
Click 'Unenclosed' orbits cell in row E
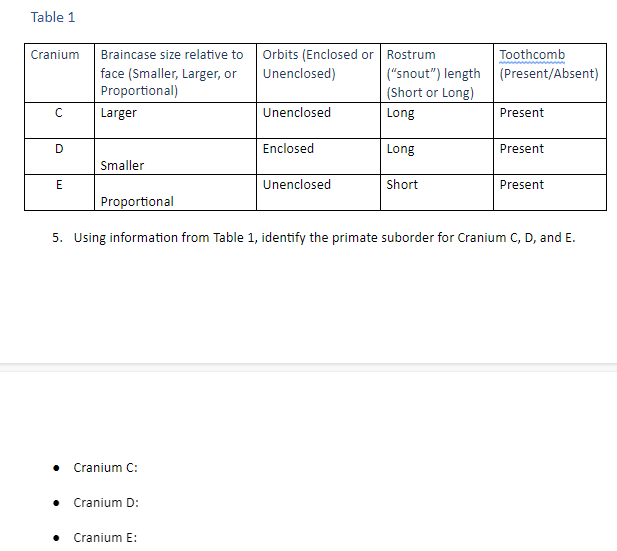point(318,192)
